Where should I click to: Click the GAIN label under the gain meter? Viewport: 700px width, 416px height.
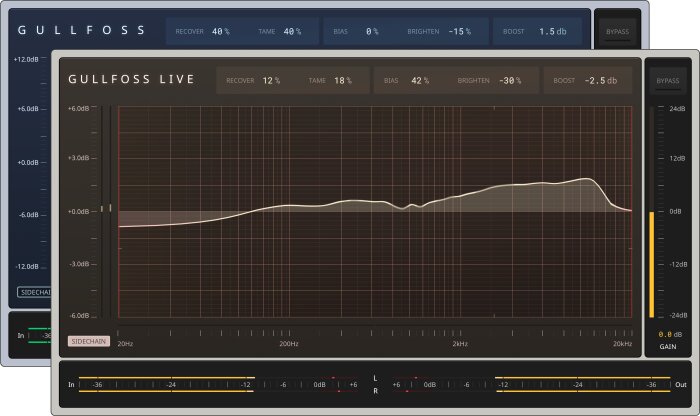pos(668,347)
